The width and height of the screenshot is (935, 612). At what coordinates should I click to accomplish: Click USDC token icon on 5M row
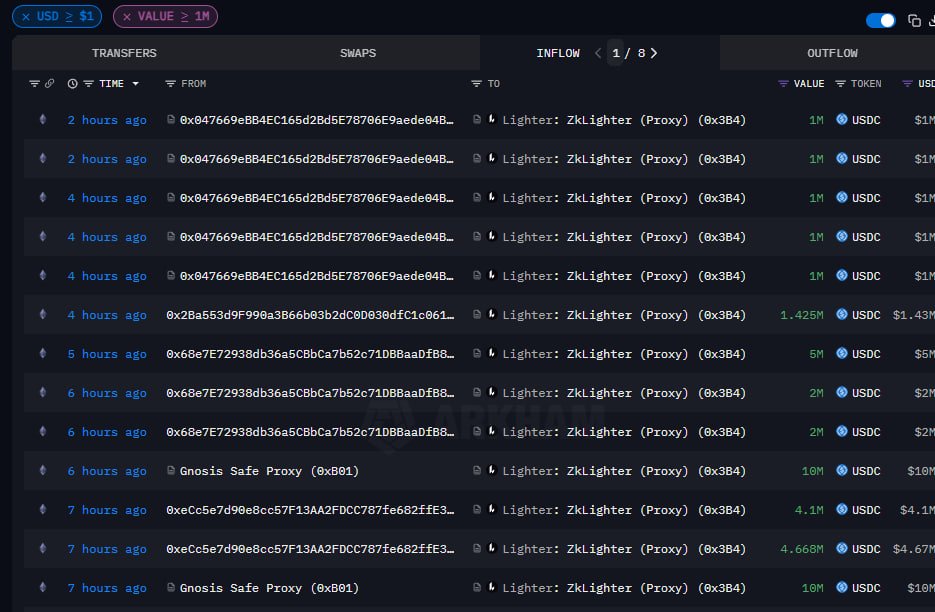click(x=841, y=353)
